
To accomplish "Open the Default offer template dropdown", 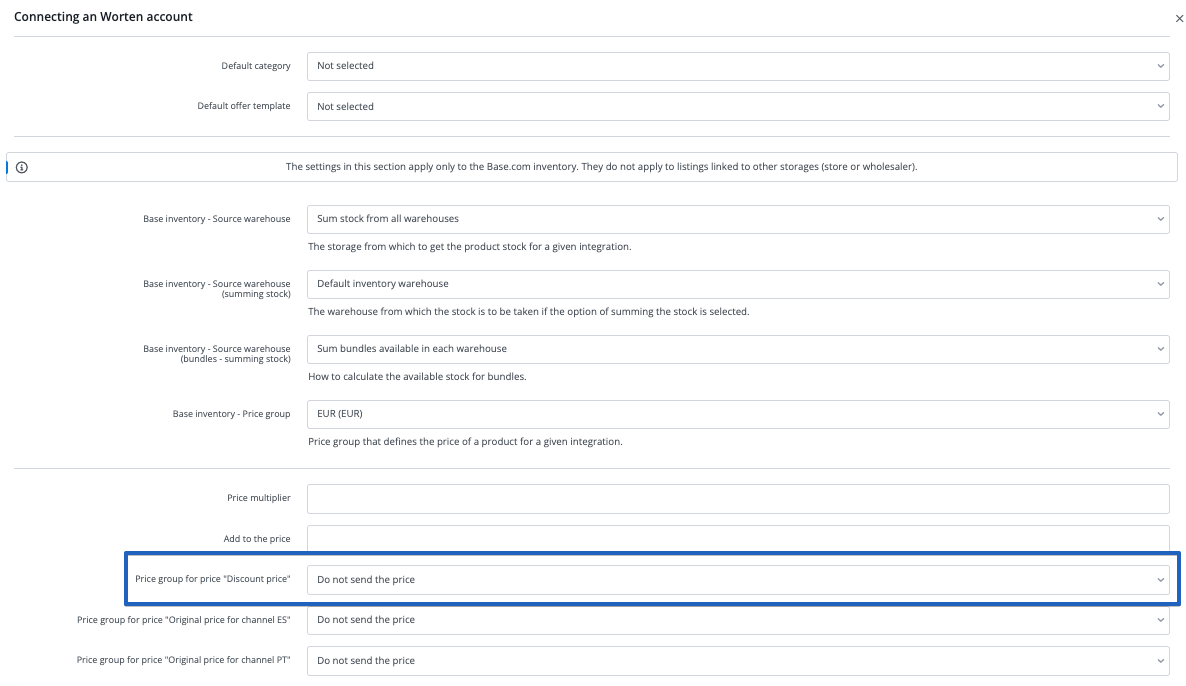I will (x=737, y=107).
